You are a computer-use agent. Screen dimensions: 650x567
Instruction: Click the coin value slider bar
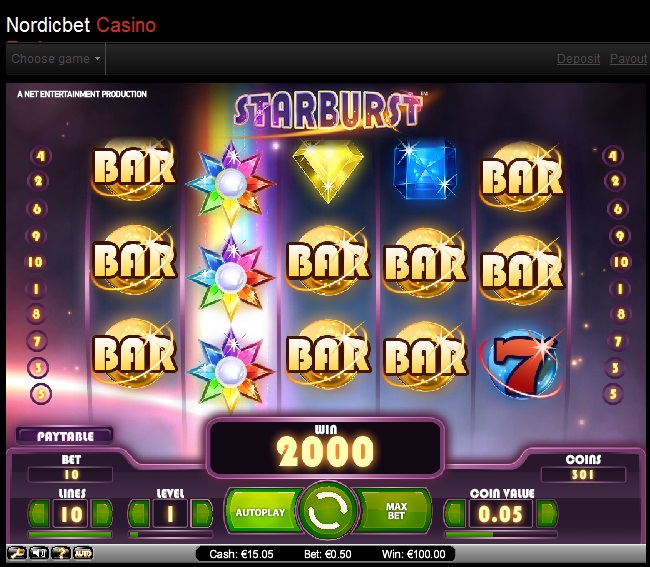(x=501, y=535)
